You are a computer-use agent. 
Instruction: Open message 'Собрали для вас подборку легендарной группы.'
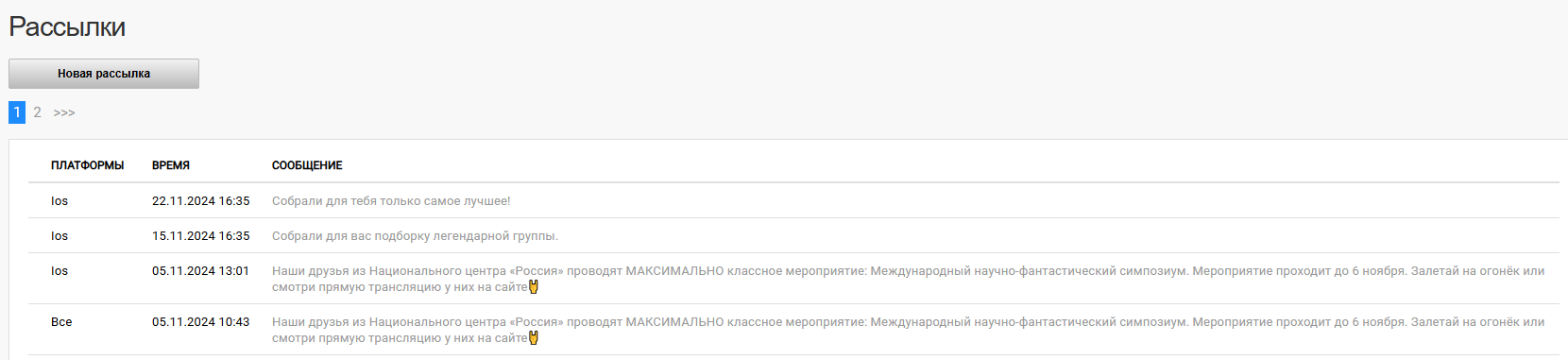click(x=415, y=236)
